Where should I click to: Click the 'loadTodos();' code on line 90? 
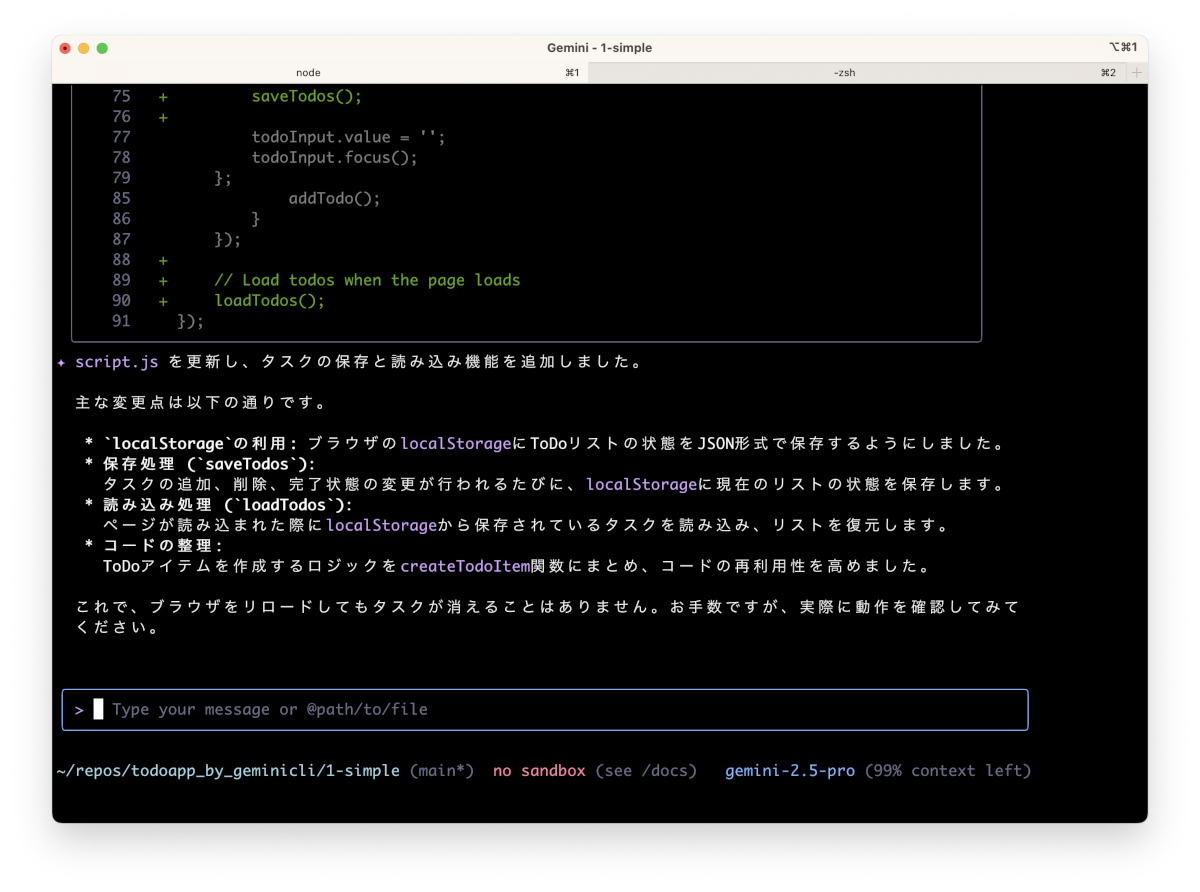point(269,301)
